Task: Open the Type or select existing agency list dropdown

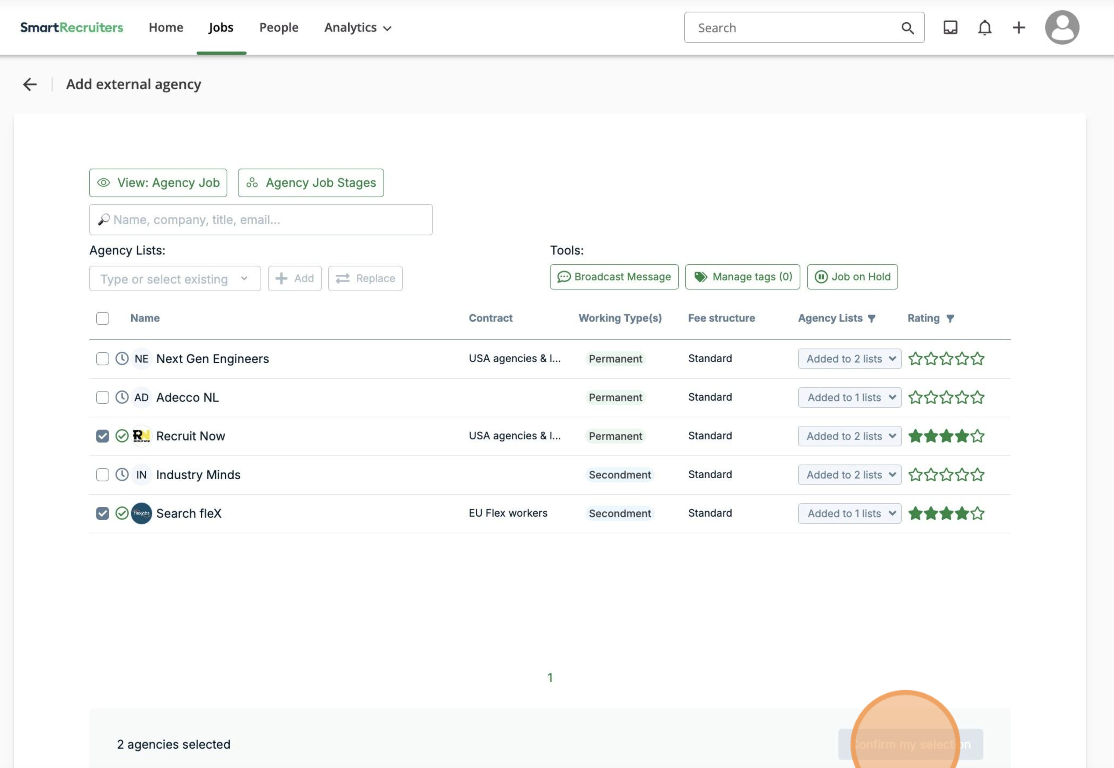Action: coord(175,278)
